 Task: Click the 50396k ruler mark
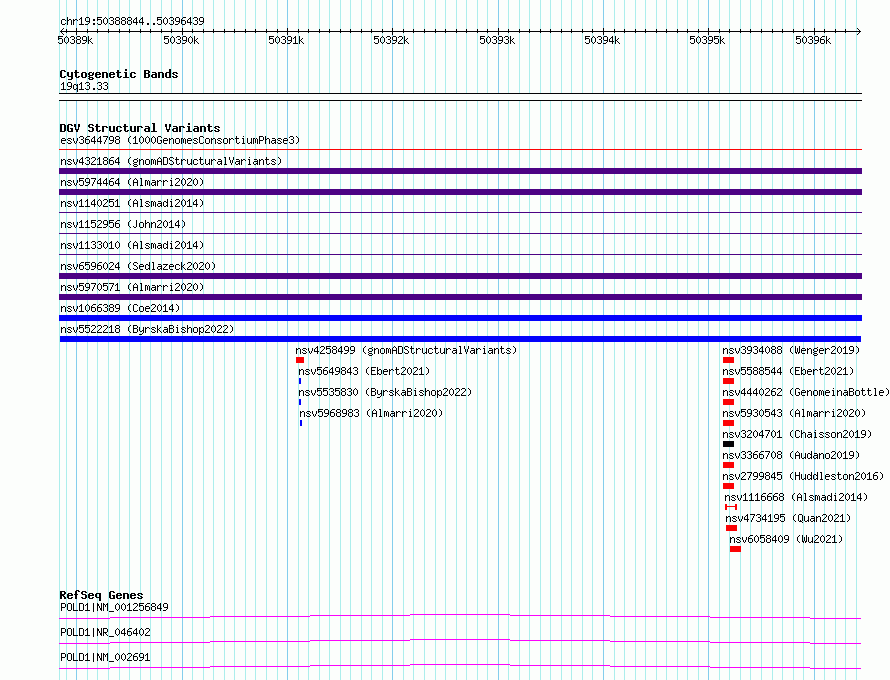[813, 40]
